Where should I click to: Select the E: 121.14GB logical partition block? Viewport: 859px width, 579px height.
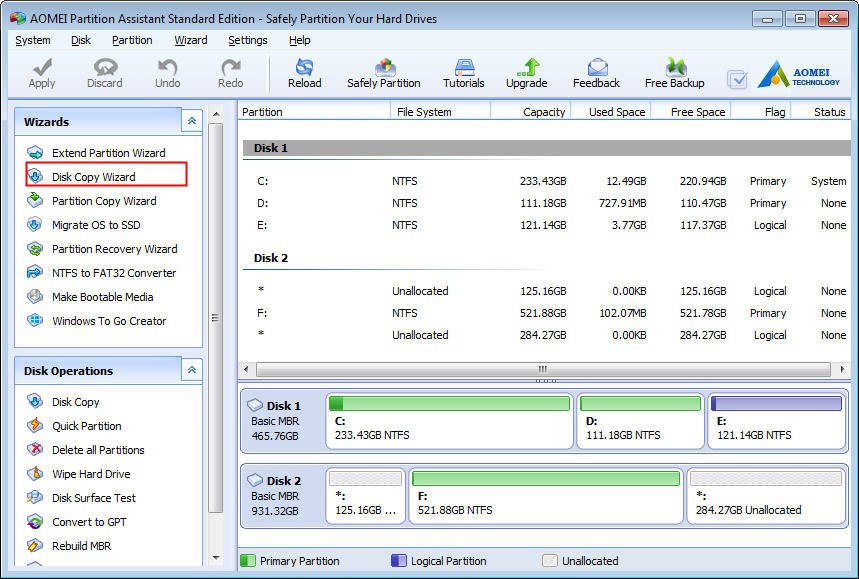[x=776, y=421]
